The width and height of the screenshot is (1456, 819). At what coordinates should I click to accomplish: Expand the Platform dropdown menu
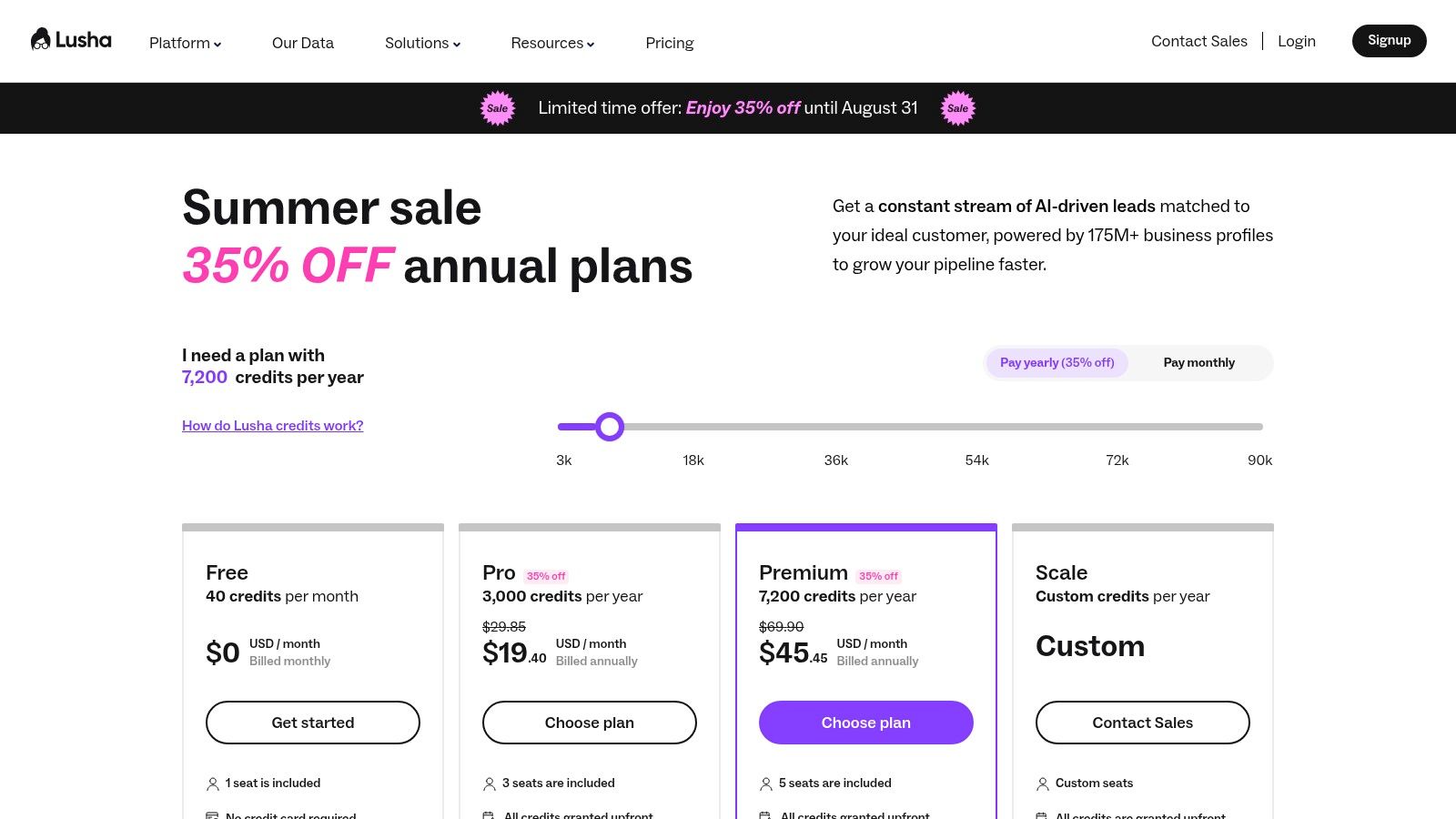coord(186,43)
